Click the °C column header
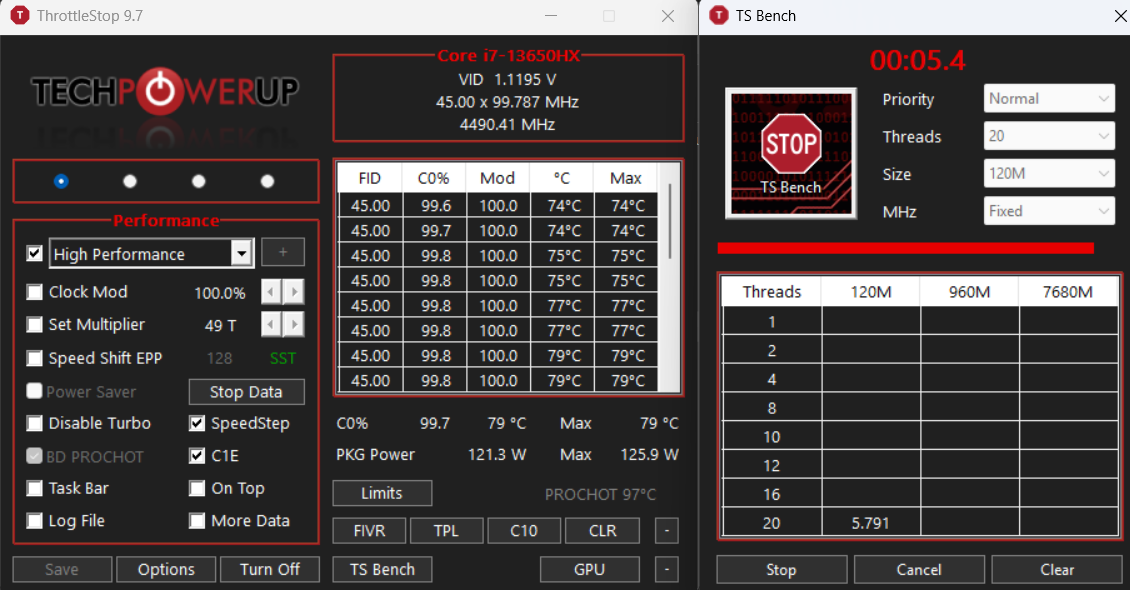1130x590 pixels. [x=561, y=178]
